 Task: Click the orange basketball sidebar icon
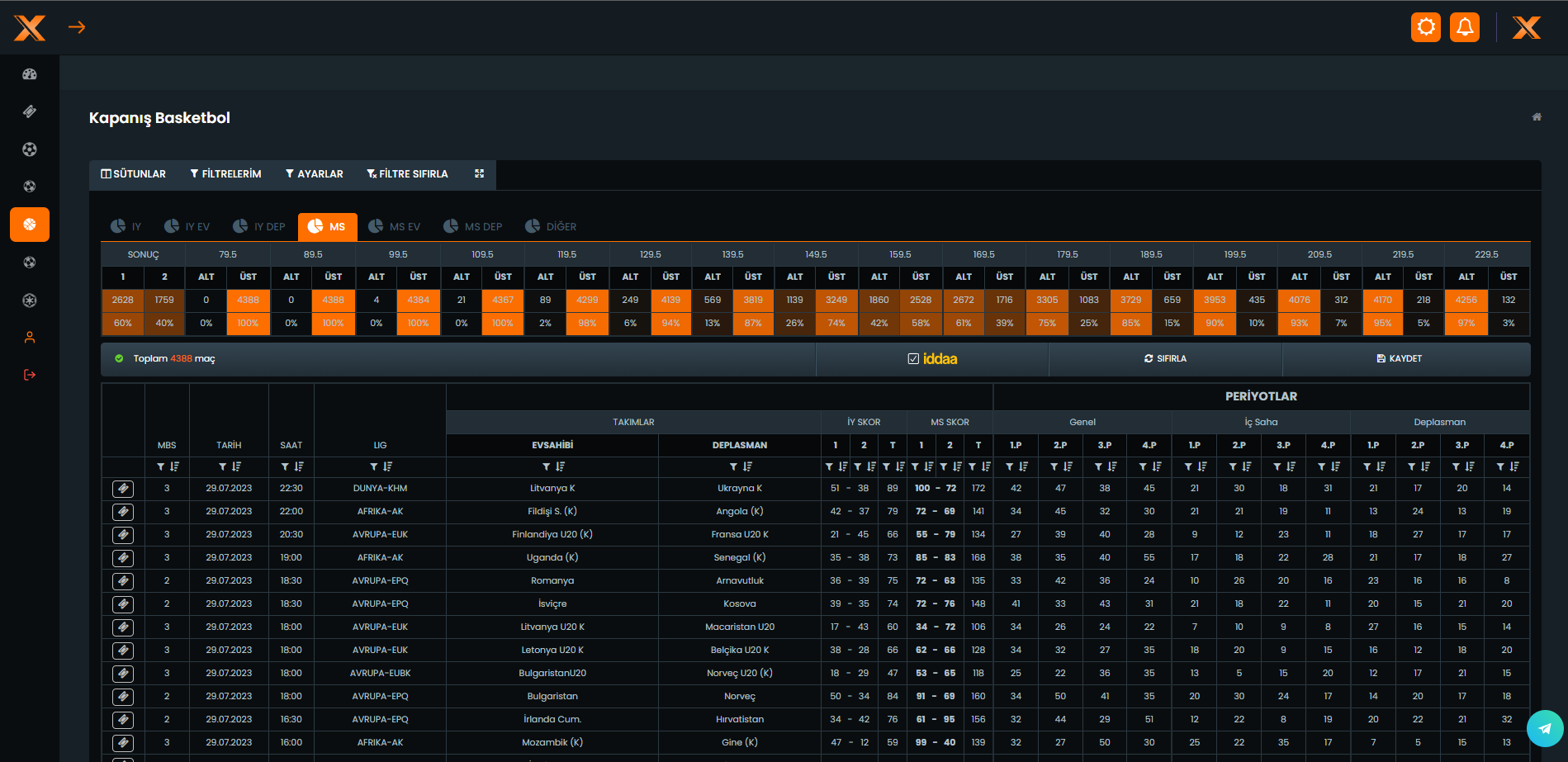pos(30,225)
